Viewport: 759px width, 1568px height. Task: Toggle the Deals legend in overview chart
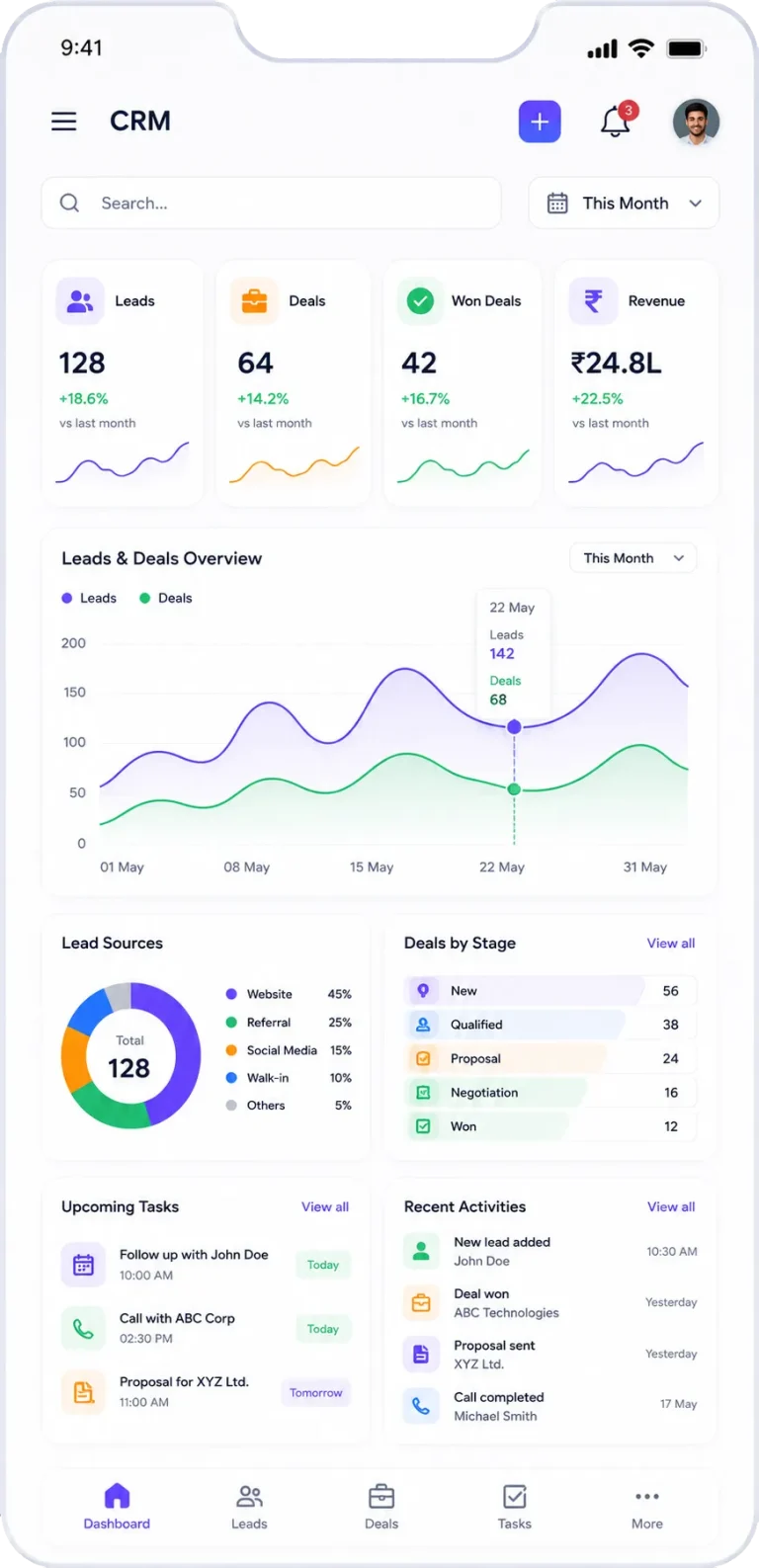[166, 598]
